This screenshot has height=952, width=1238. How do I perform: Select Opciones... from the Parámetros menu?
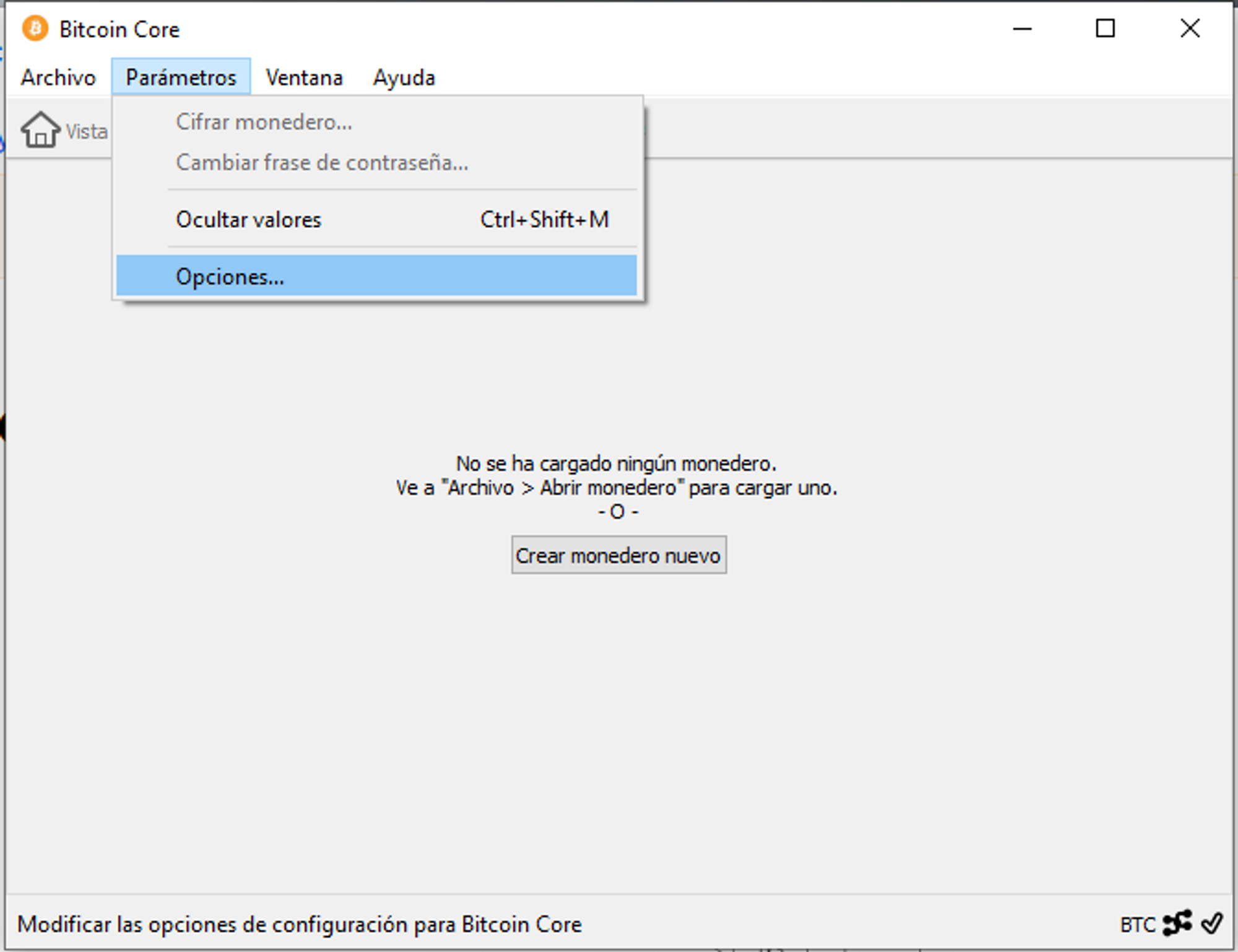[x=376, y=276]
